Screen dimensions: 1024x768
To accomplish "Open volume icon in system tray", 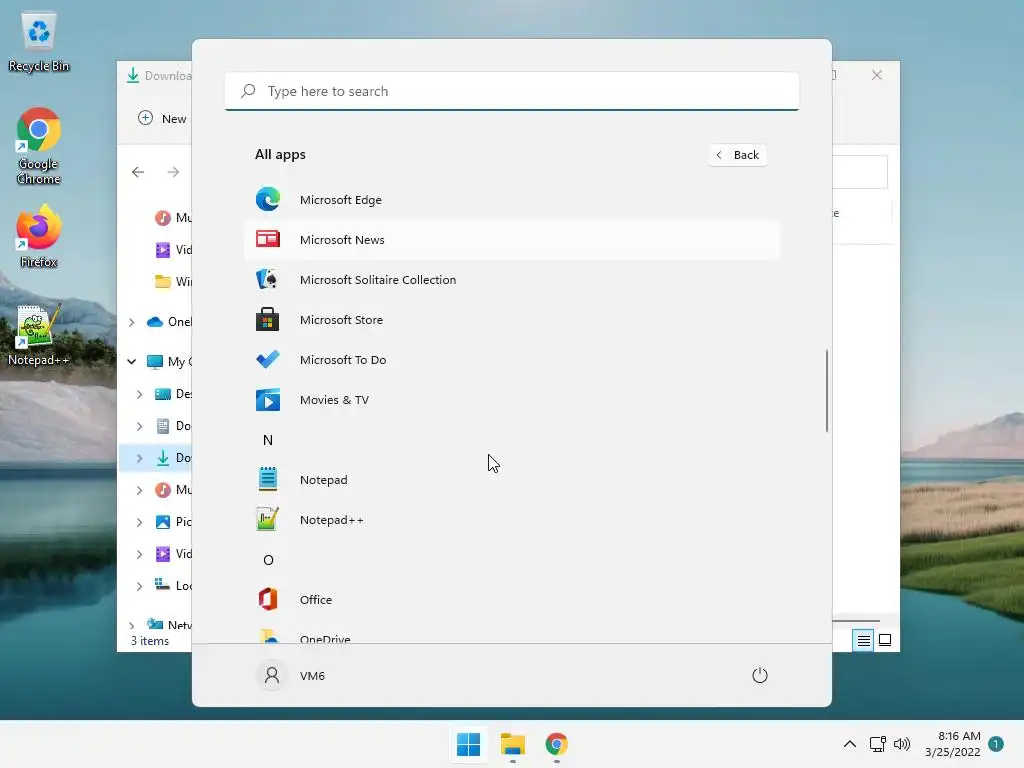I will [902, 744].
